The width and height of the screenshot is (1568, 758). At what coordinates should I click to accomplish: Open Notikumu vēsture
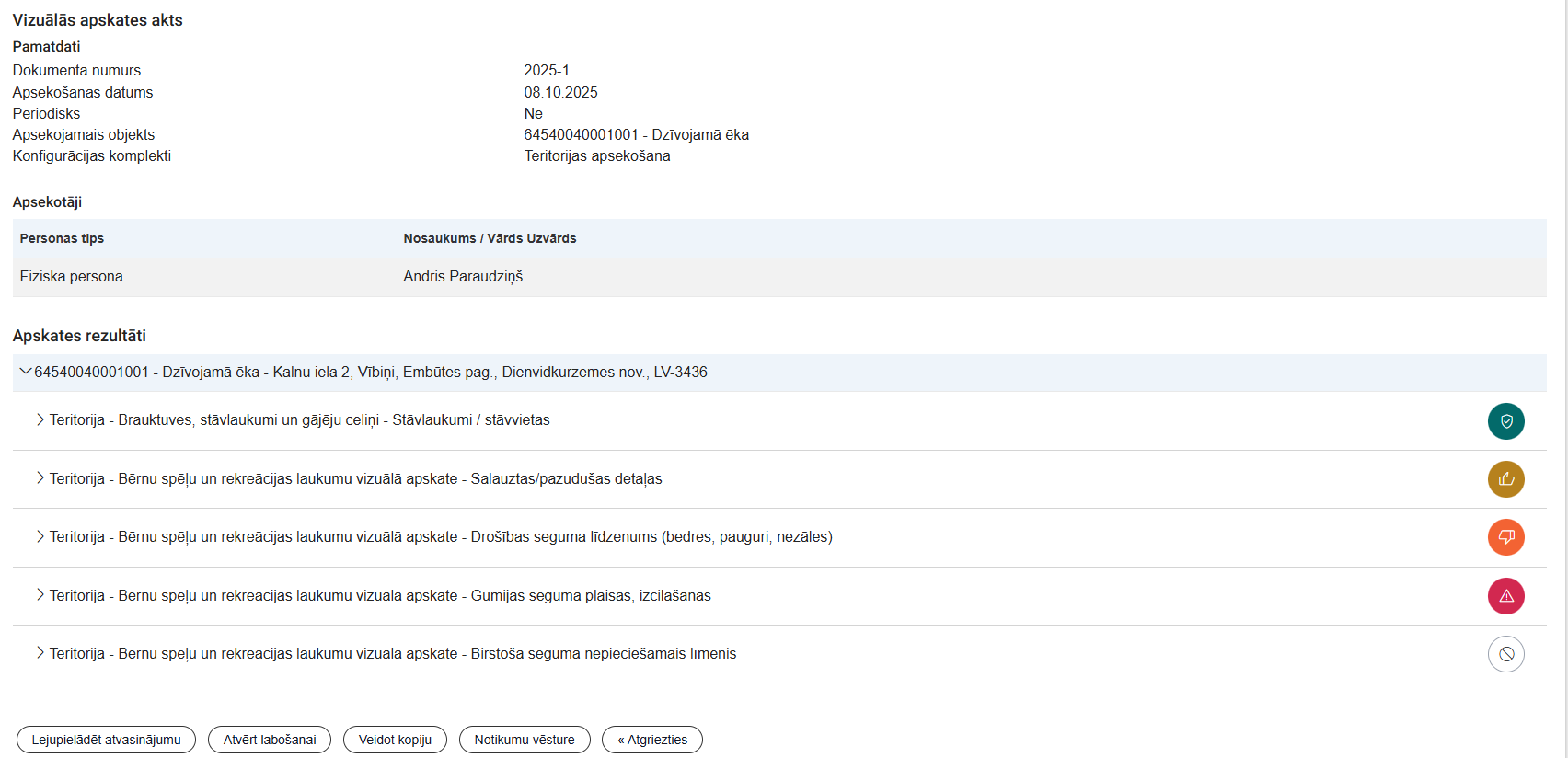525,740
